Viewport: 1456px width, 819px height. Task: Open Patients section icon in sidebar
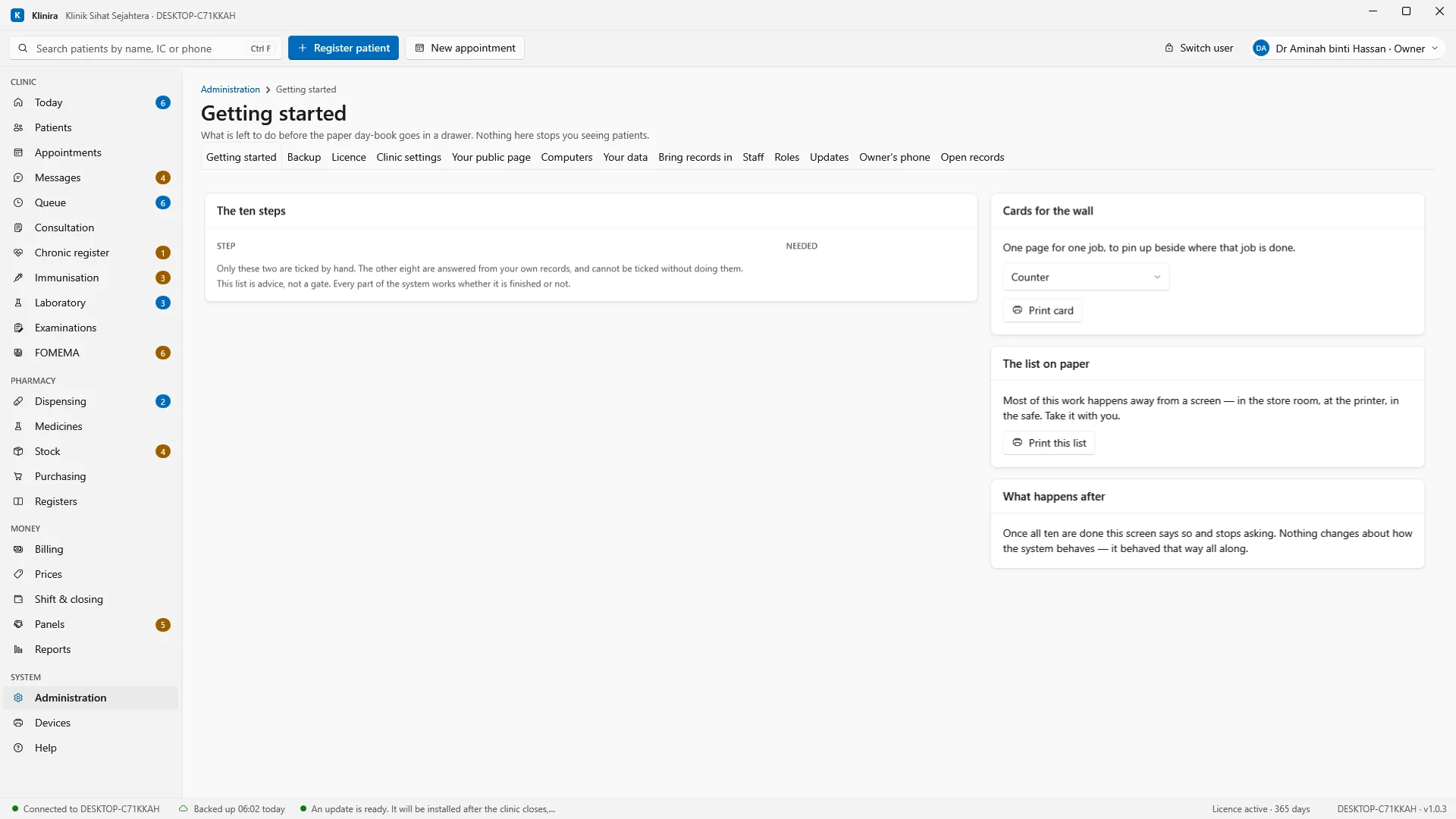[18, 127]
